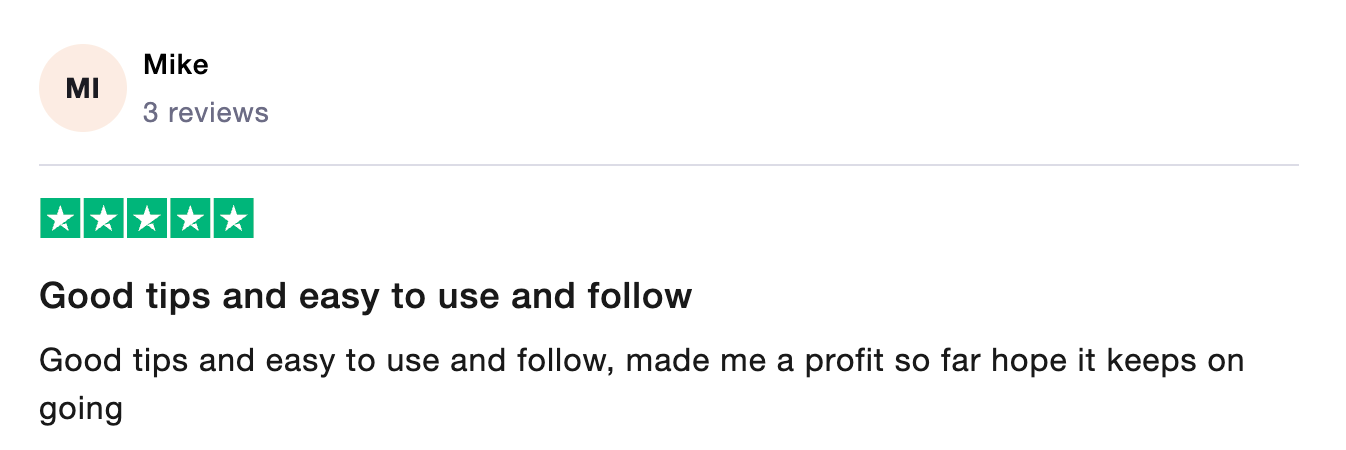Click the "3 reviews" count
The width and height of the screenshot is (1346, 450).
click(206, 112)
